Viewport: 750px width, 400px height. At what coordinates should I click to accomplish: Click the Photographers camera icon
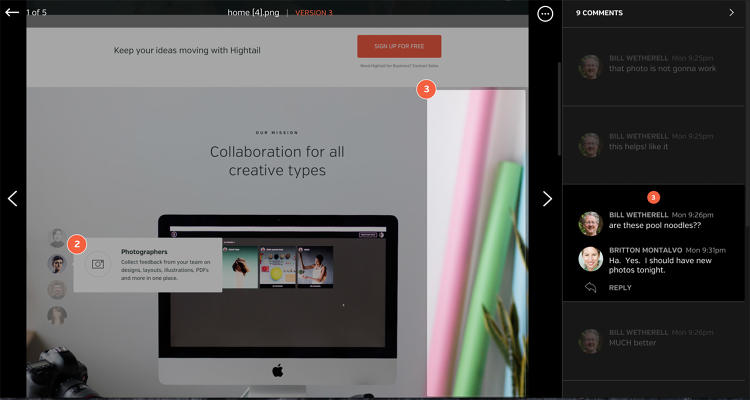(x=98, y=264)
